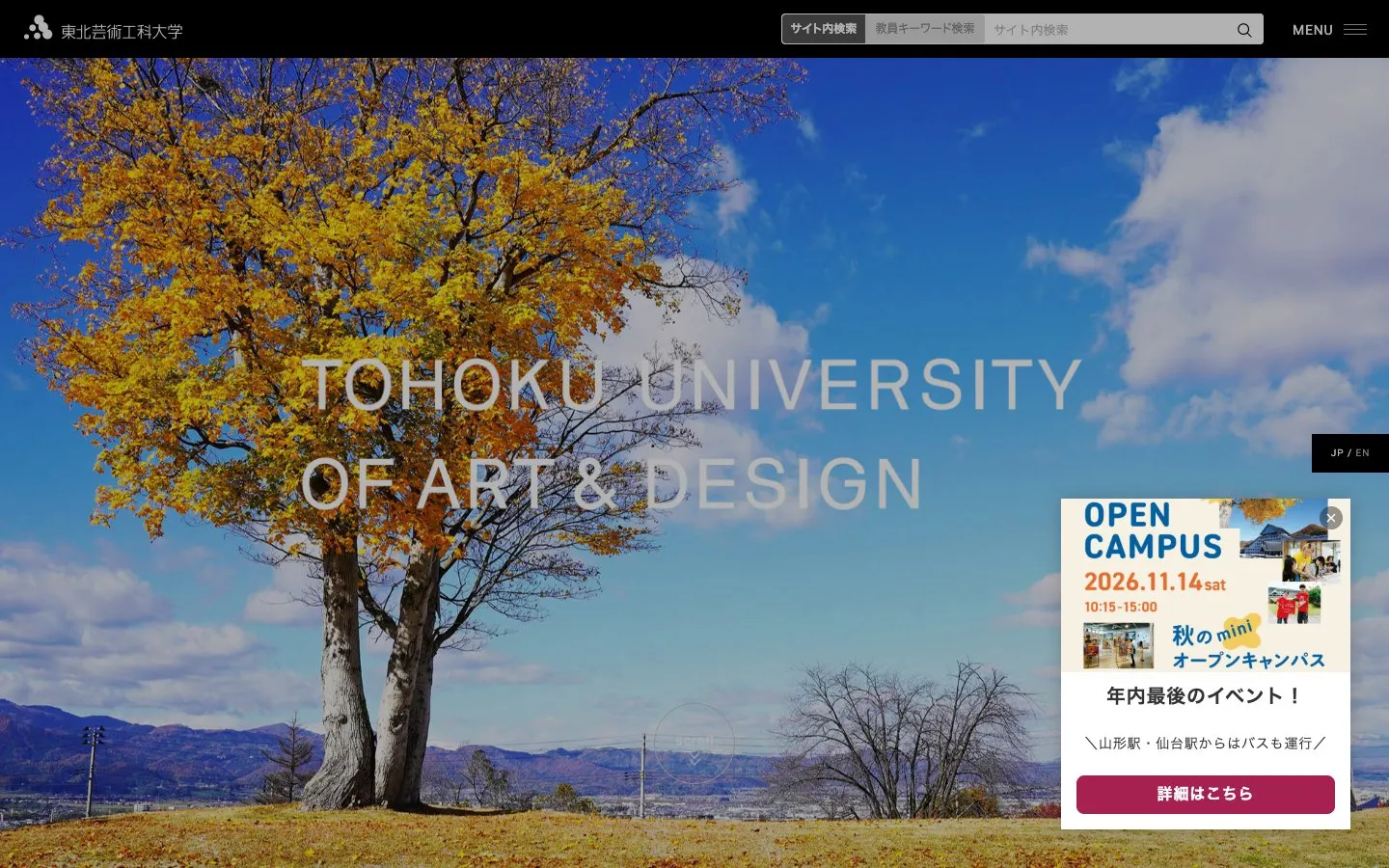
Task: Open the Open Campus banner image
Action: [x=1206, y=585]
